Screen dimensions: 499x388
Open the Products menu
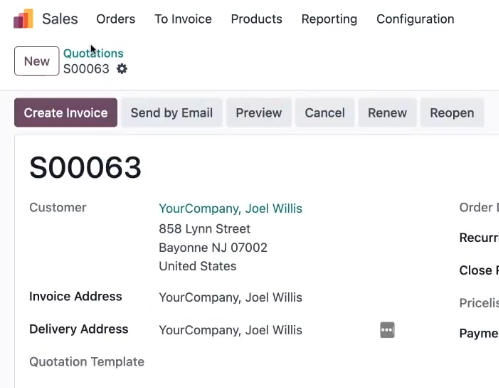tap(257, 19)
